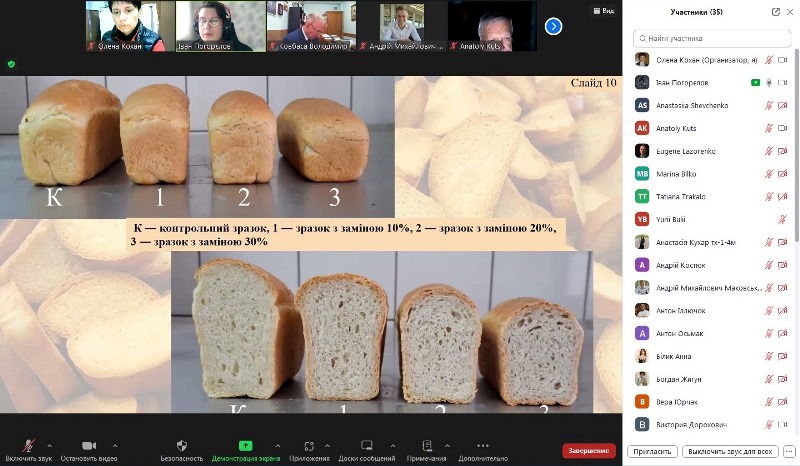Toggle camera icon for Олена Кохан (Организатор)
The width and height of the screenshot is (800, 466).
click(x=783, y=60)
